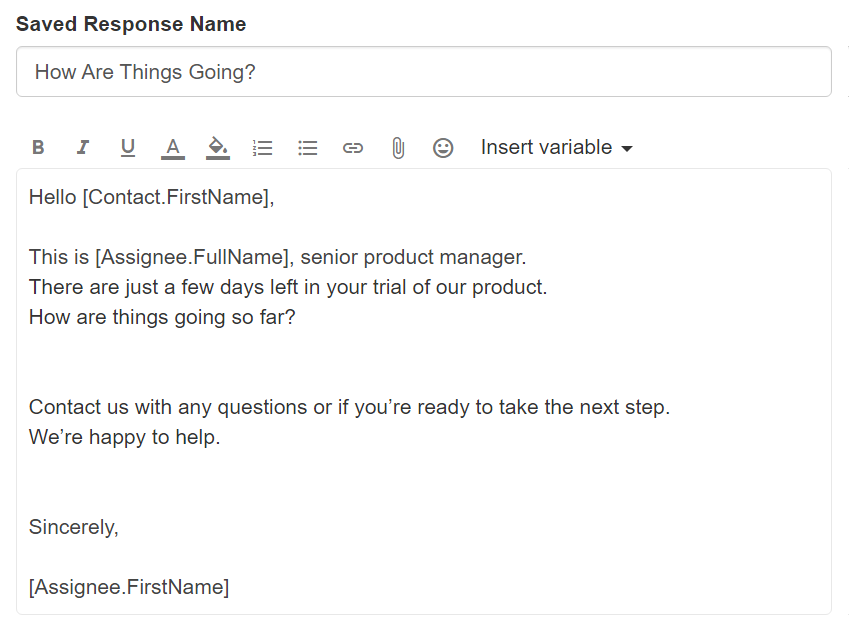Click the Insert variable caret arrow
Screen dimensions: 849x631
[627, 149]
